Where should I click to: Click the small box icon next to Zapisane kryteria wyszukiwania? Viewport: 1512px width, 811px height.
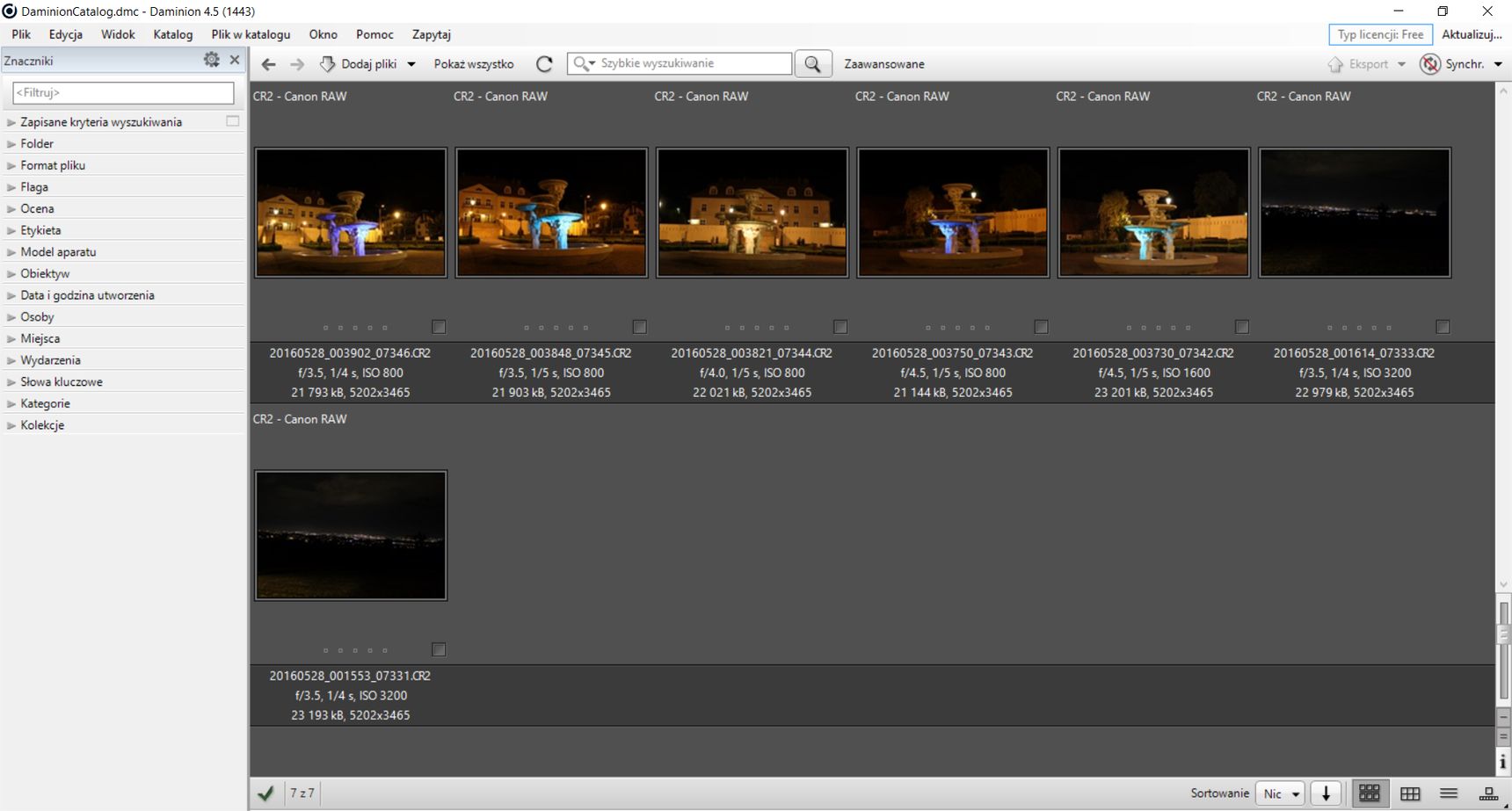tap(233, 121)
